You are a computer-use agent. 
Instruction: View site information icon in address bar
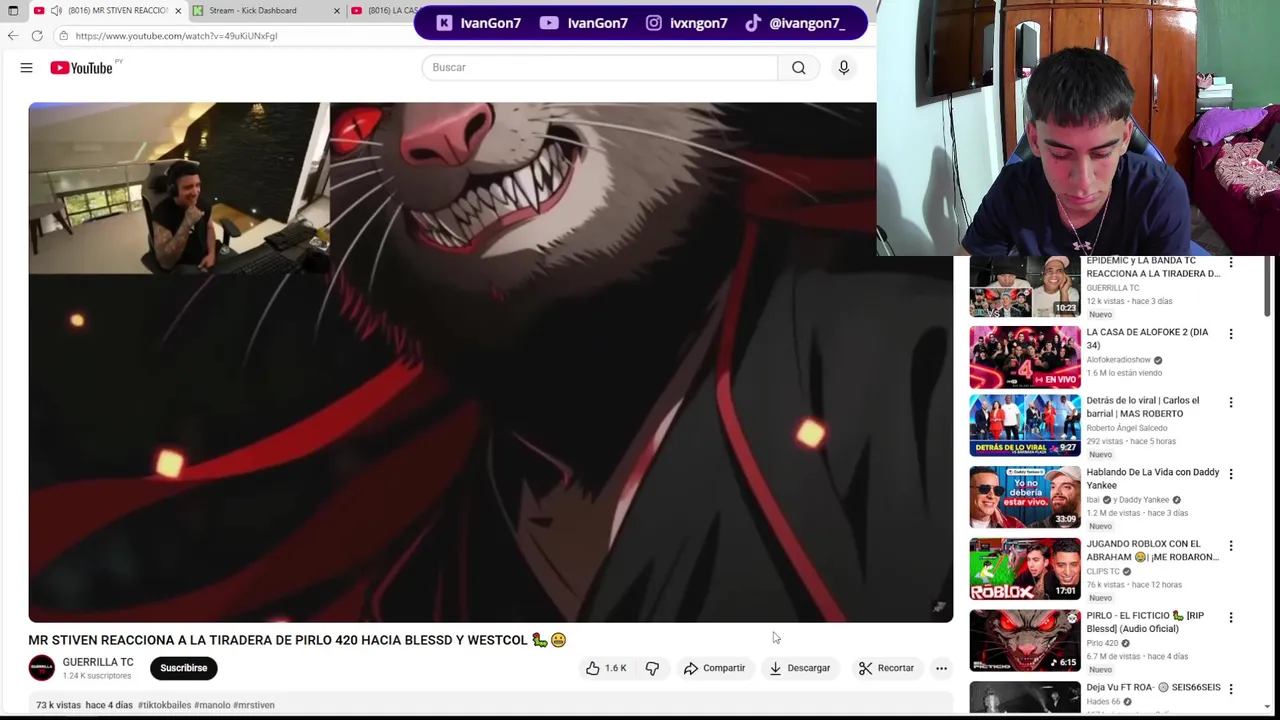tap(63, 36)
